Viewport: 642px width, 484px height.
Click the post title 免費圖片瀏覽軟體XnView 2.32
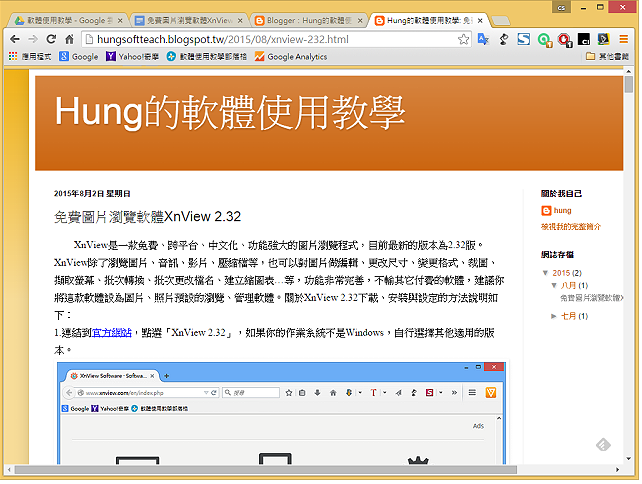tap(147, 217)
